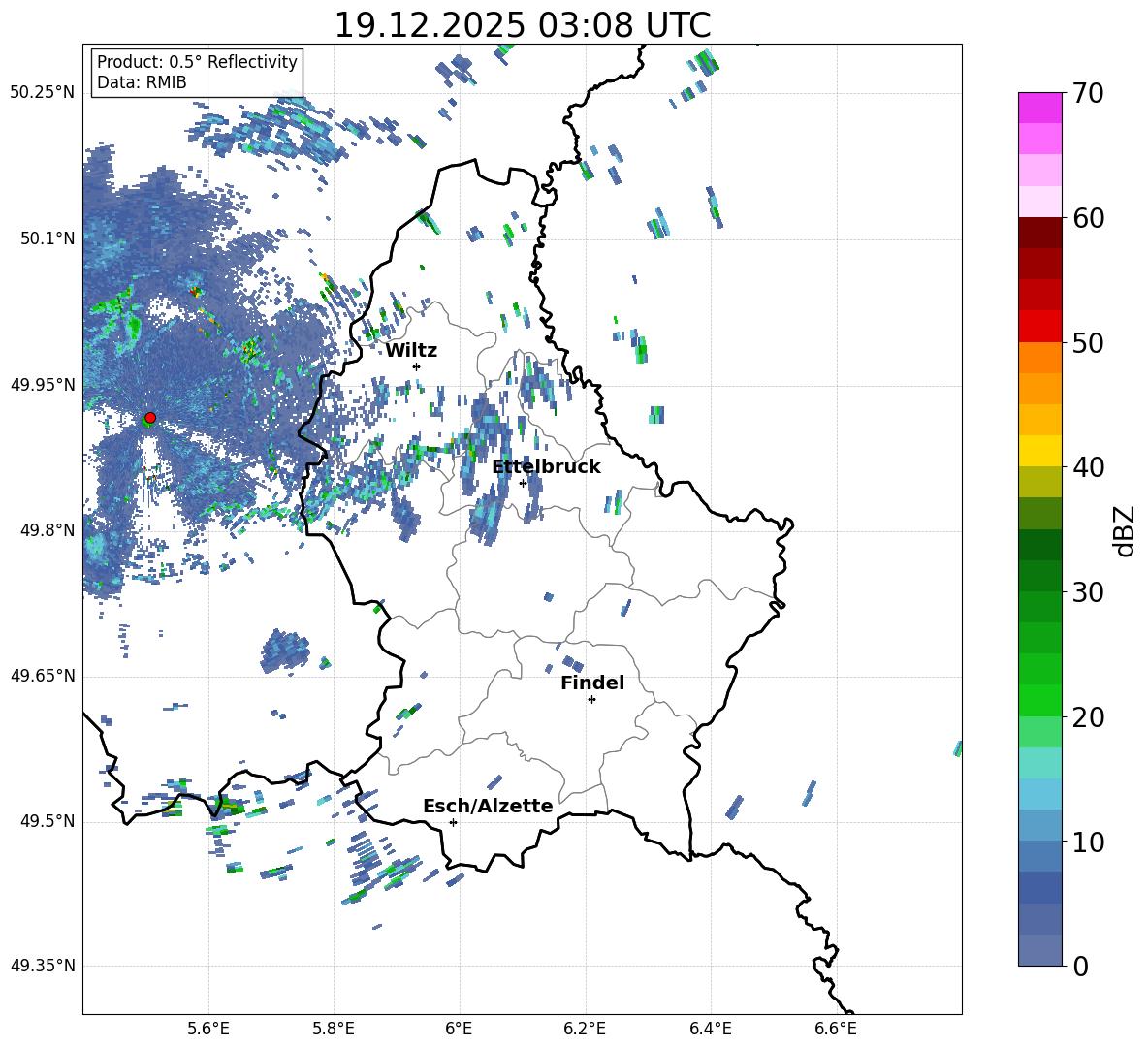
Task: Click the red radar site marker
Action: coord(150,417)
